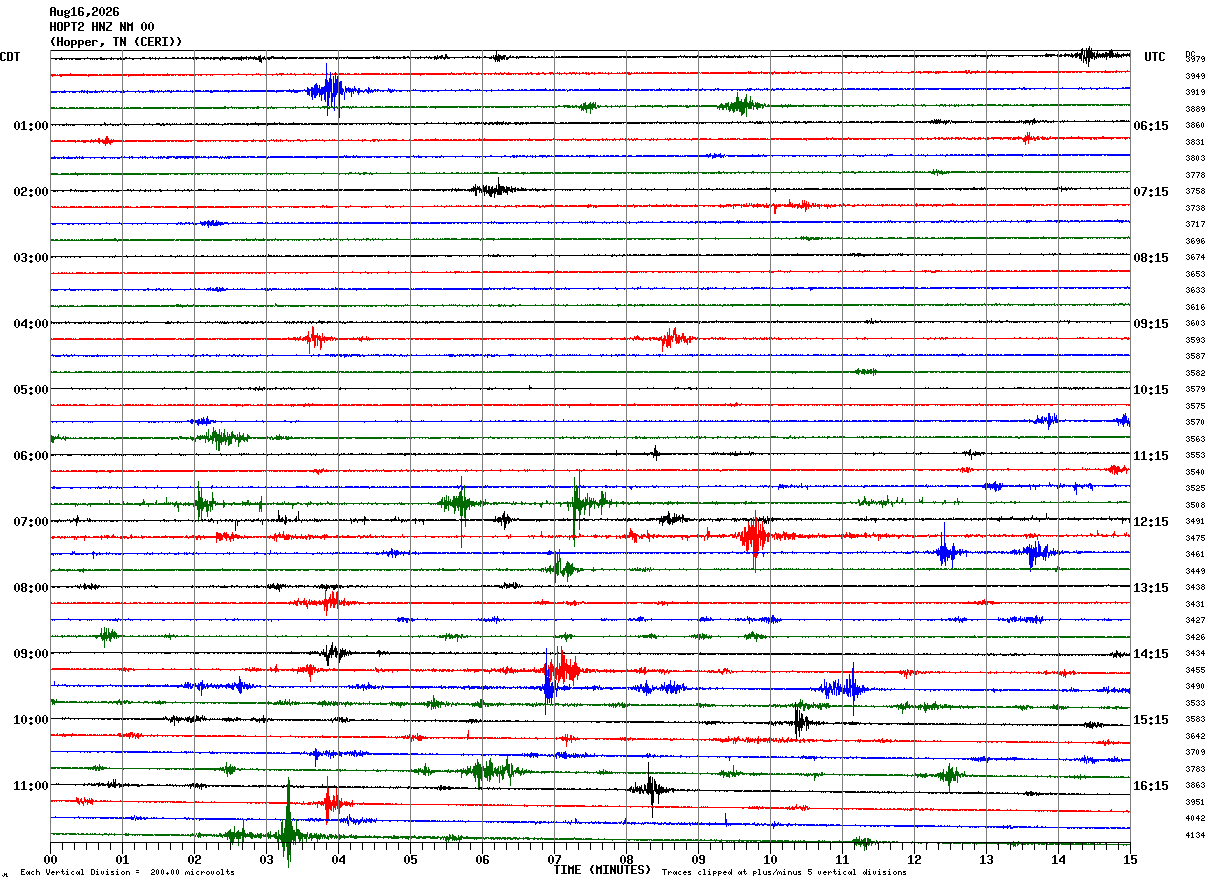Click the 03 minute axis tick label
This screenshot has width=1210, height=886.
tap(266, 859)
